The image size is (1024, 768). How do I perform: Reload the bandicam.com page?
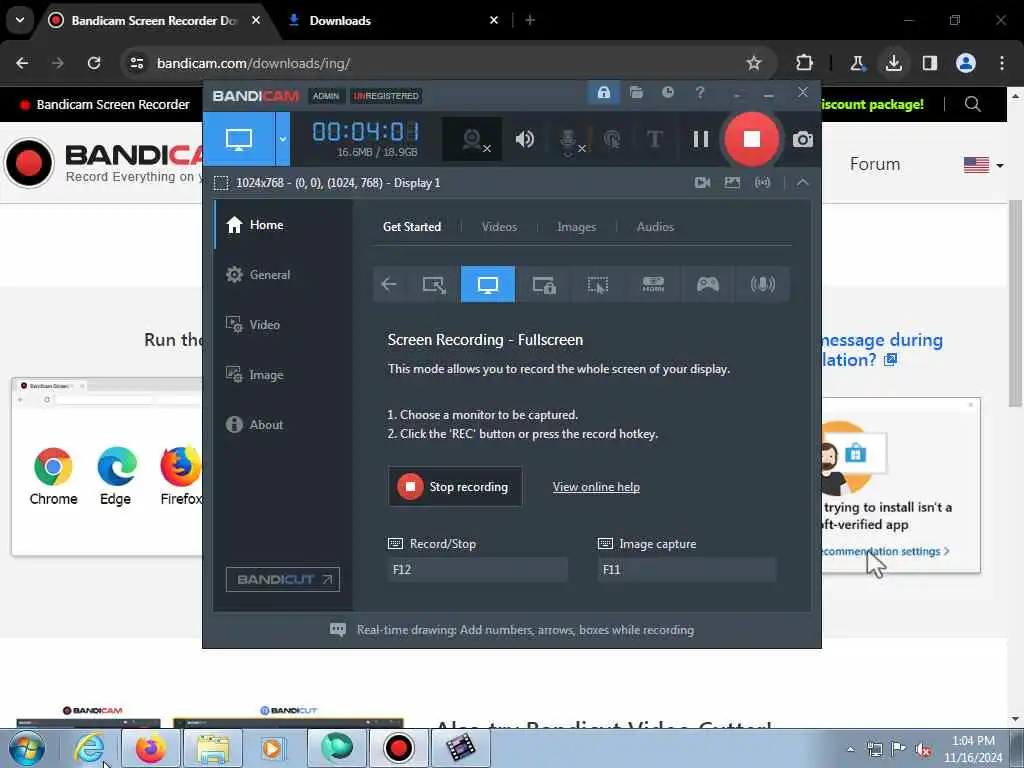point(94,63)
